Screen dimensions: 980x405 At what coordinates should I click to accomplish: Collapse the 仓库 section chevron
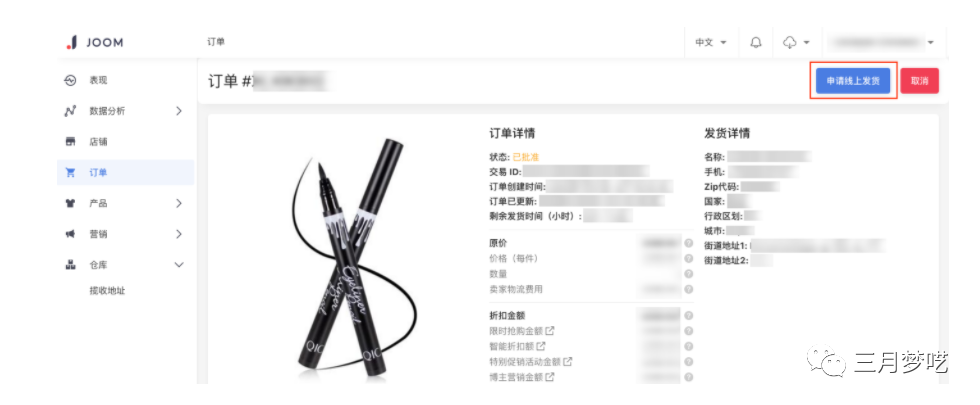tap(179, 264)
